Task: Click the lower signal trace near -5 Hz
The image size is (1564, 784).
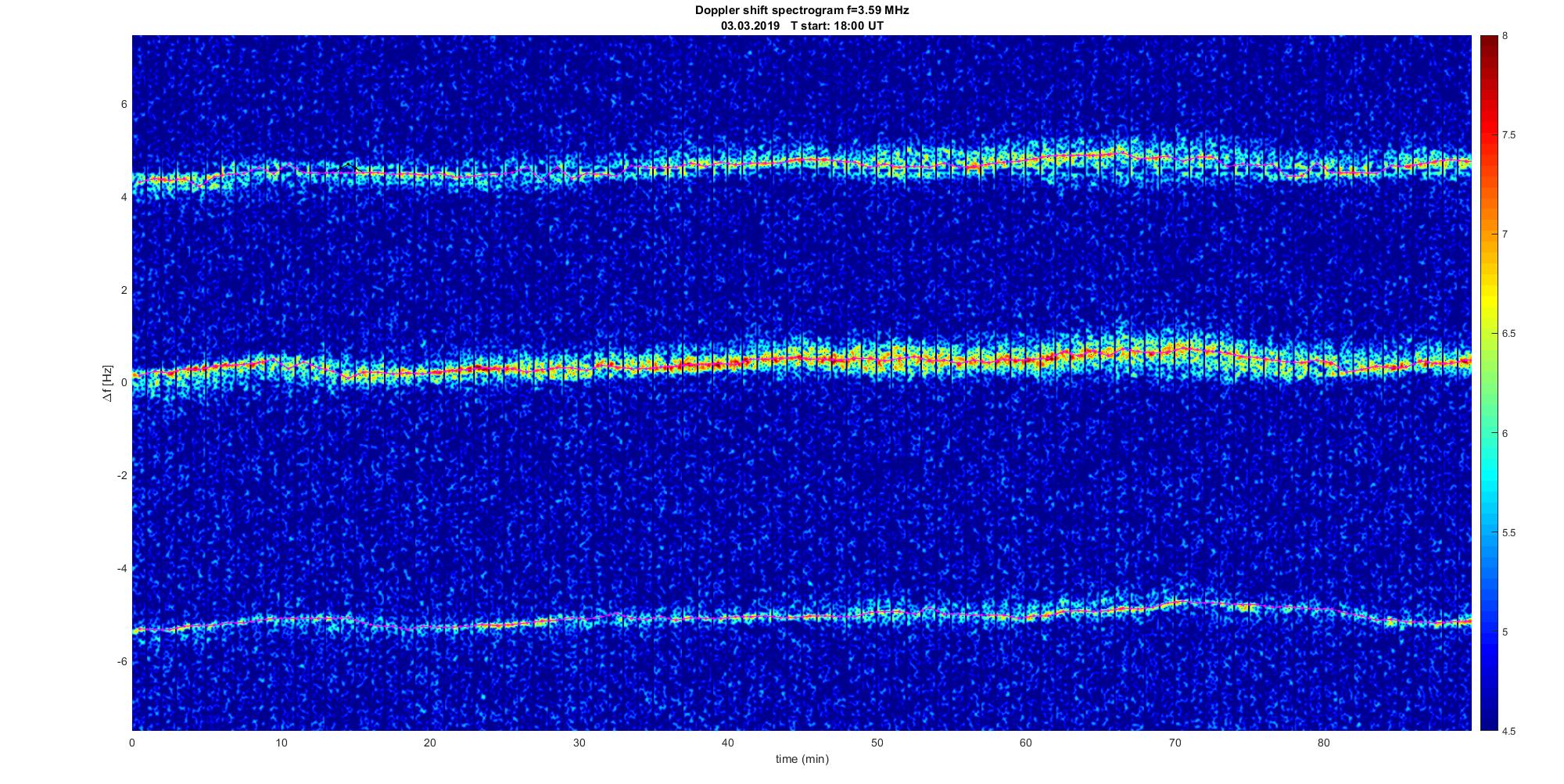Action: pos(802,616)
